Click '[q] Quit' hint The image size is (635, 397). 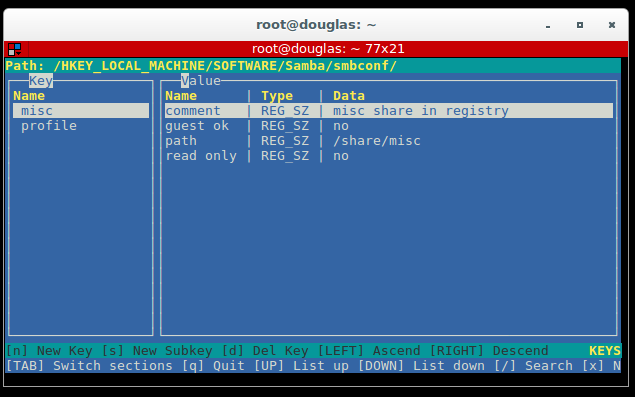click(213, 365)
